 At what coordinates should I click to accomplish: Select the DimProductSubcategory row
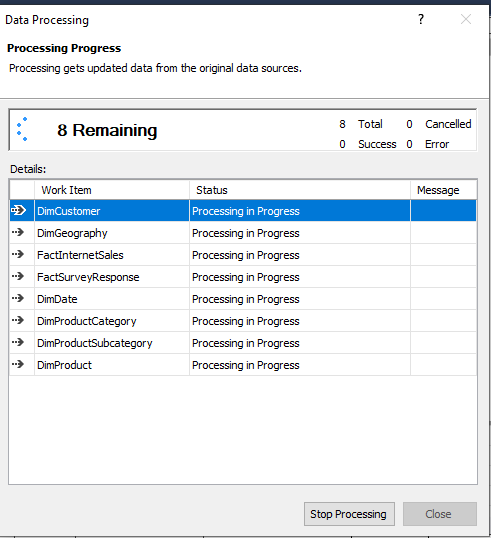[243, 342]
